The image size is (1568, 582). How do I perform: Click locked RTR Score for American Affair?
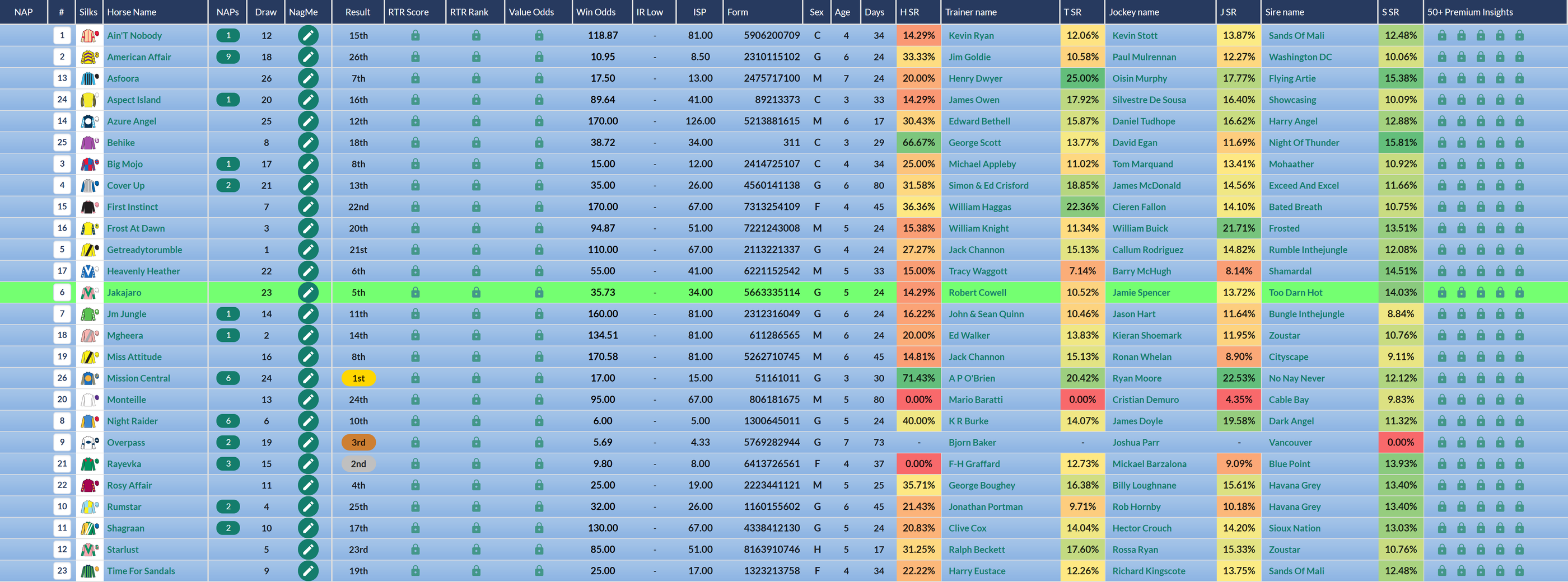[415, 57]
